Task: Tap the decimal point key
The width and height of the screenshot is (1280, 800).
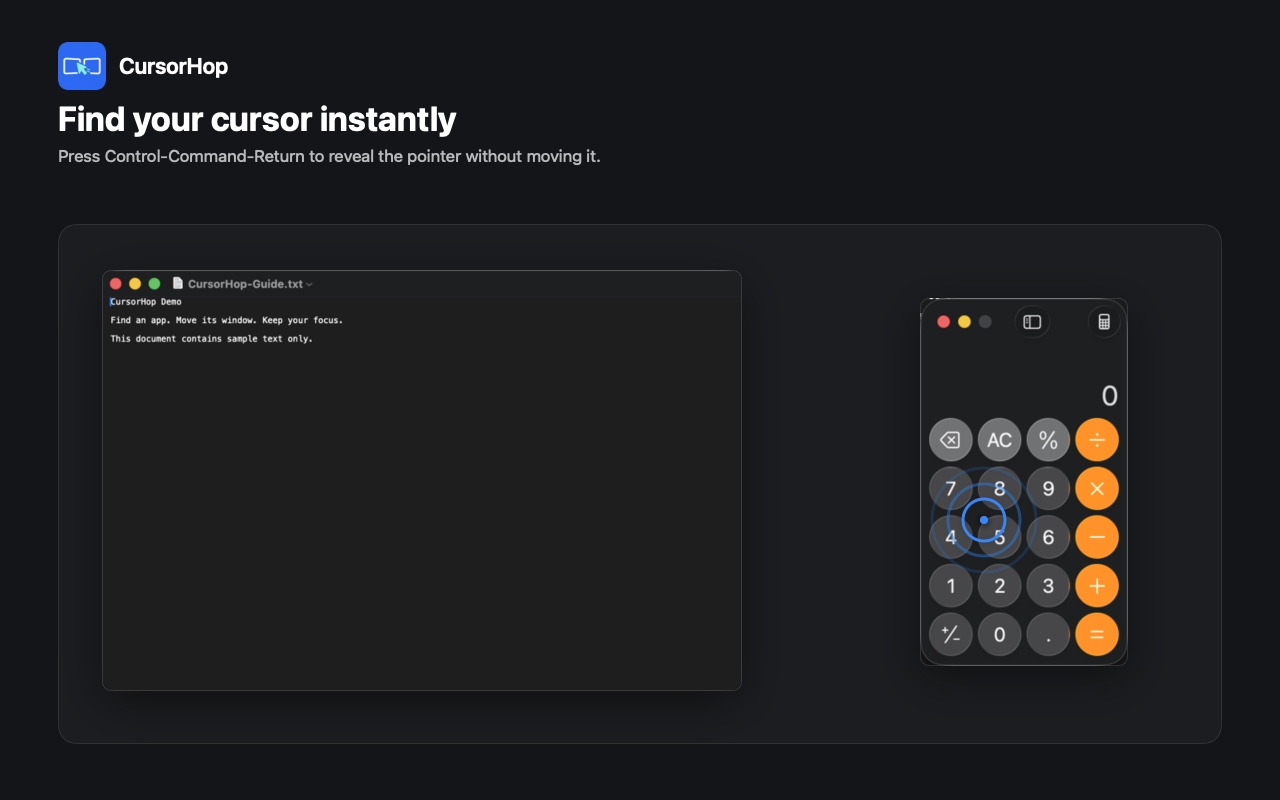Action: 1048,634
